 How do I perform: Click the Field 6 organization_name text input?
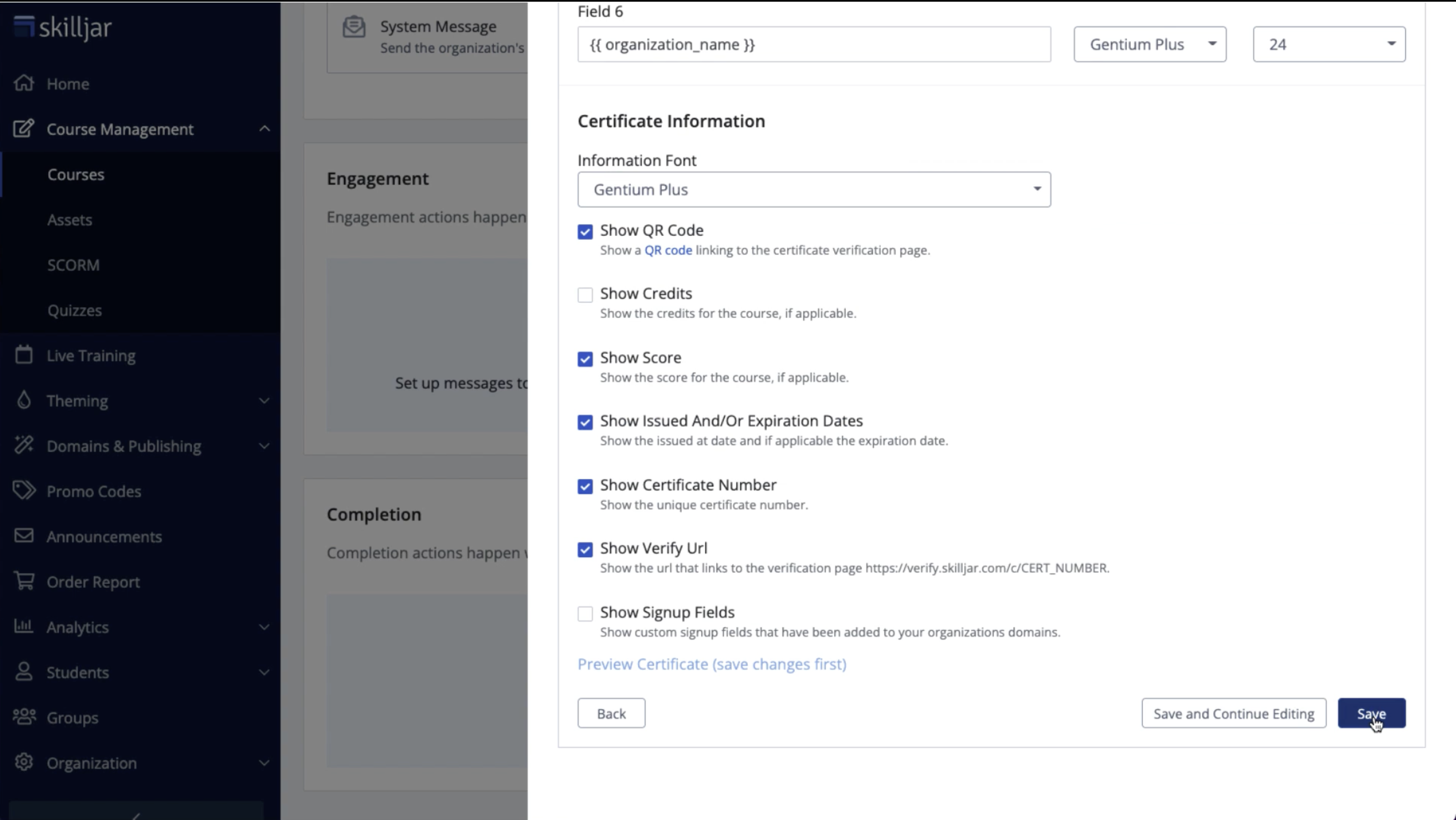click(814, 45)
